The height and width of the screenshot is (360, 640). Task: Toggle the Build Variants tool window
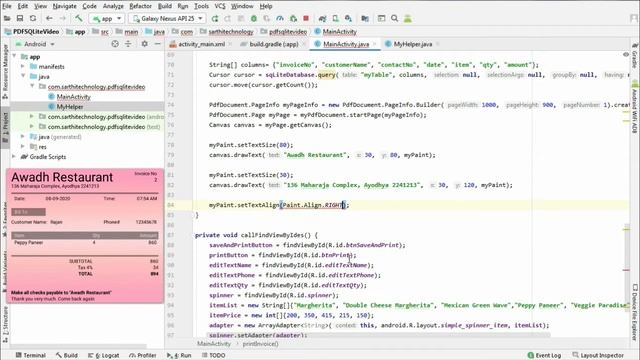pyautogui.click(x=5, y=271)
